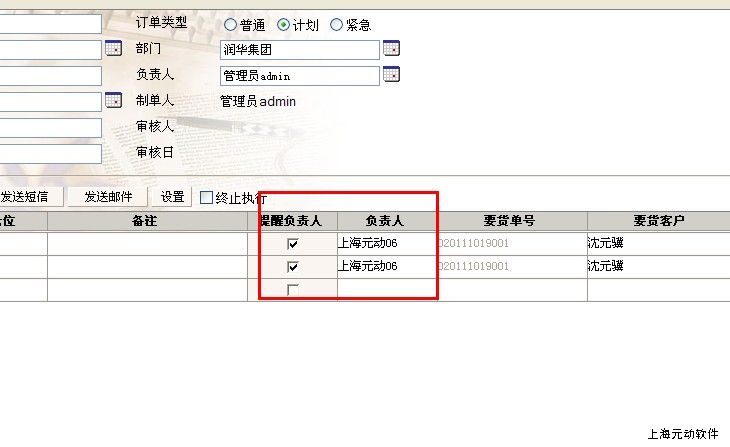730x447 pixels.
Task: Click the 负责人 field containing 管理员admin
Action: [x=299, y=75]
